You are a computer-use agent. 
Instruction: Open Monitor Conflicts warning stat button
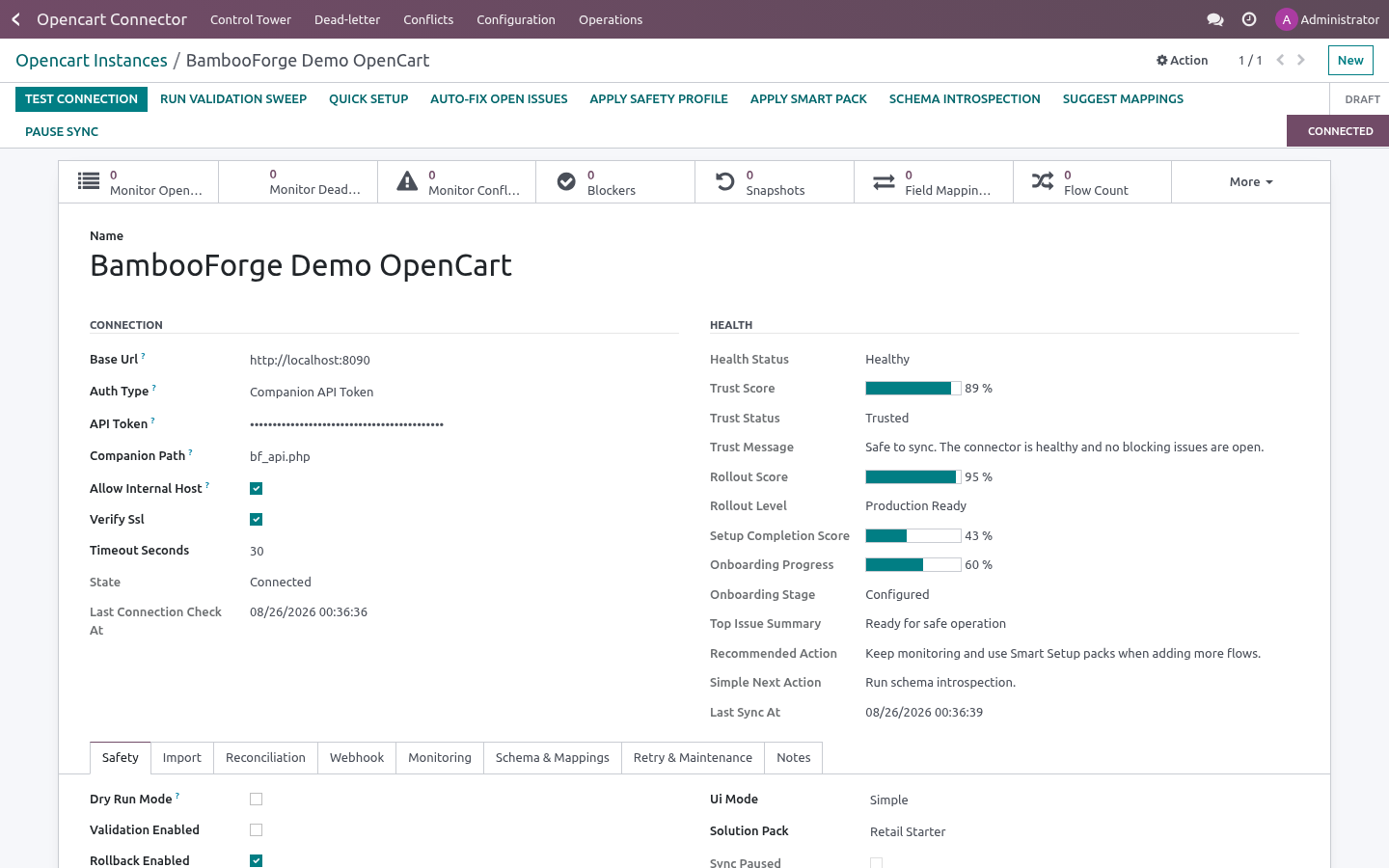pyautogui.click(x=456, y=181)
